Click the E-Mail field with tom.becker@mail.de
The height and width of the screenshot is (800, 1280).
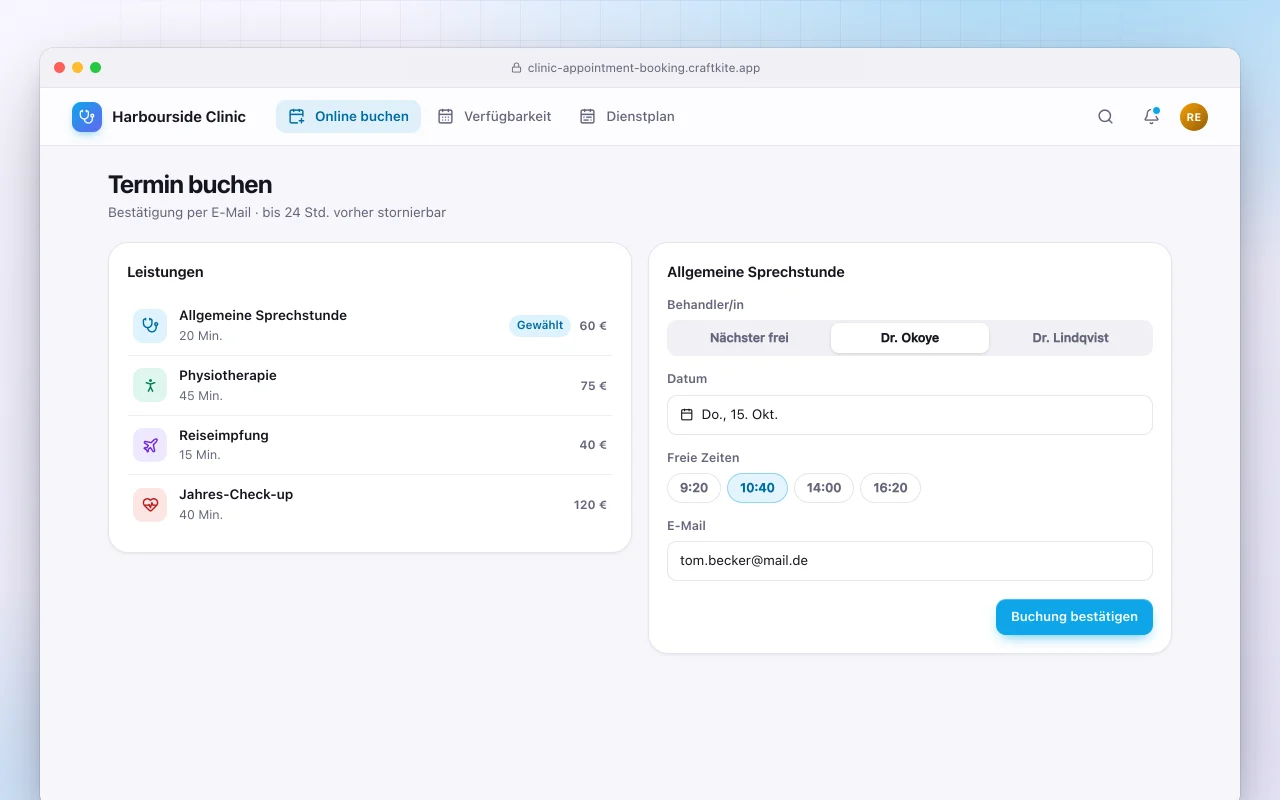(910, 561)
